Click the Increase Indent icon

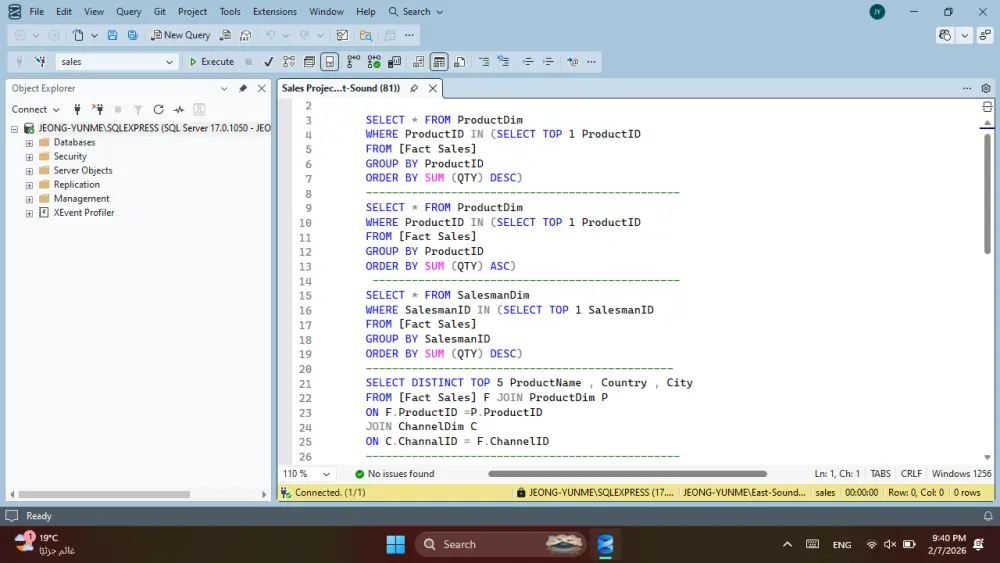click(x=548, y=62)
